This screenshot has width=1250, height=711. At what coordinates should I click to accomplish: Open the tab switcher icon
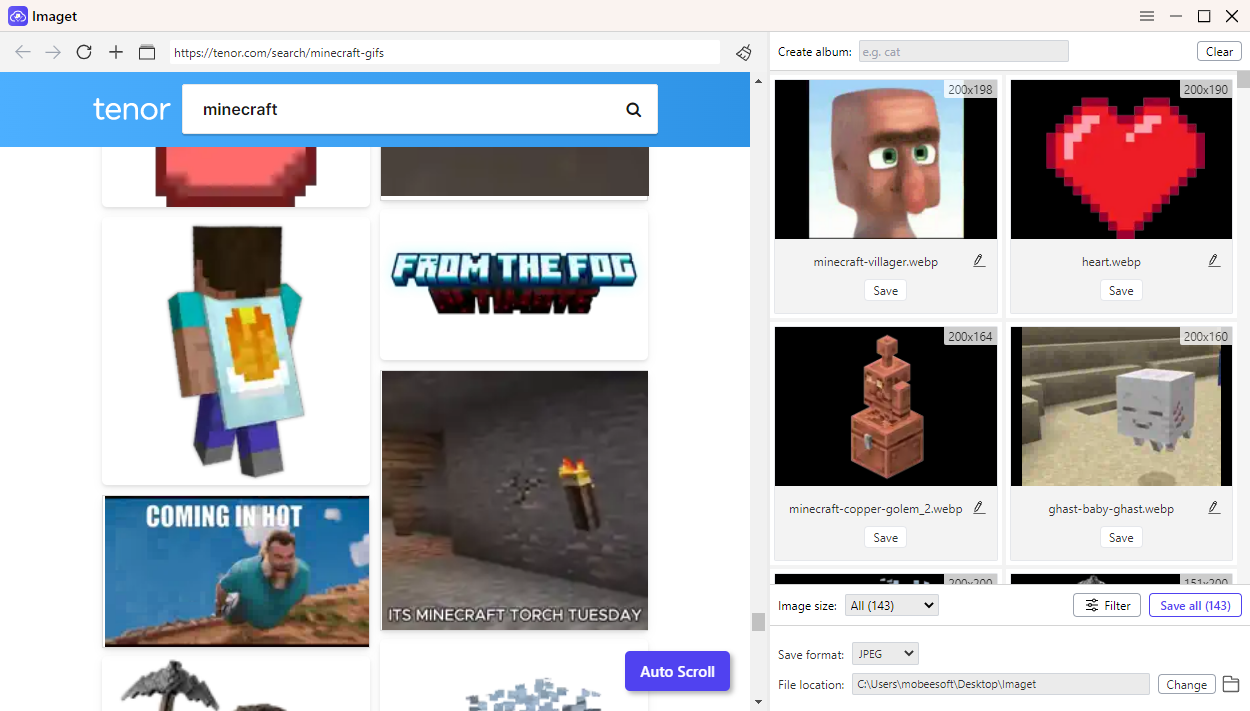coord(146,52)
